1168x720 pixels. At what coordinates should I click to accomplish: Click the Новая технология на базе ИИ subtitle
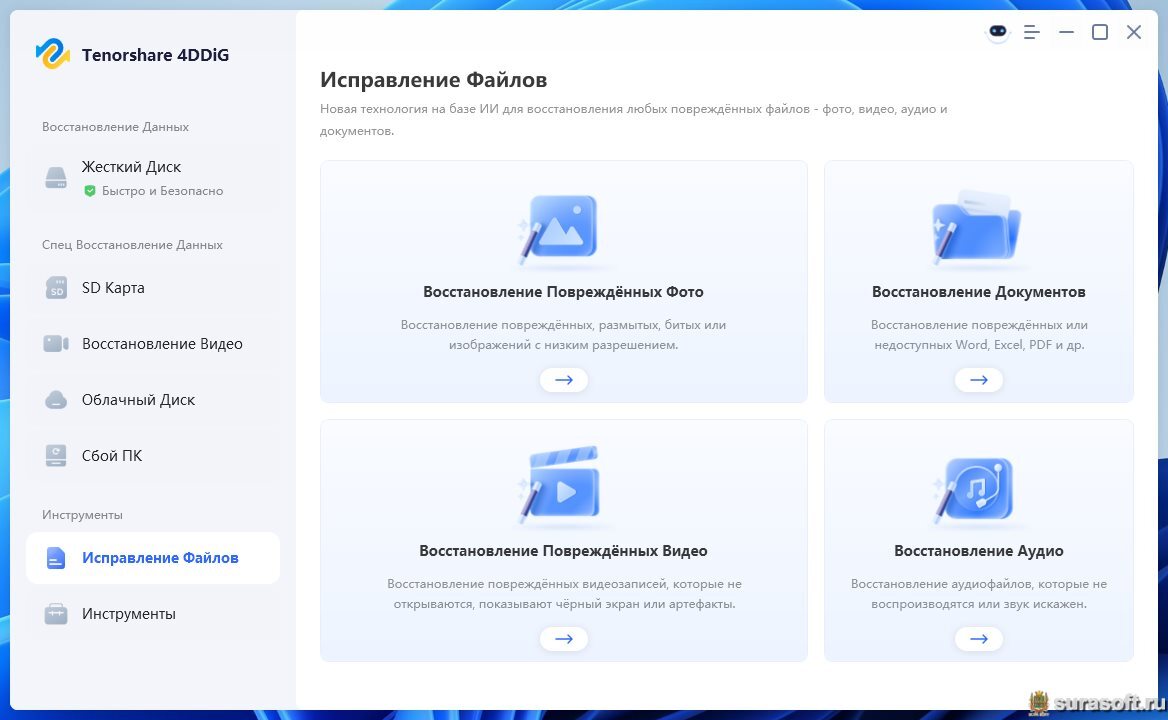click(633, 119)
